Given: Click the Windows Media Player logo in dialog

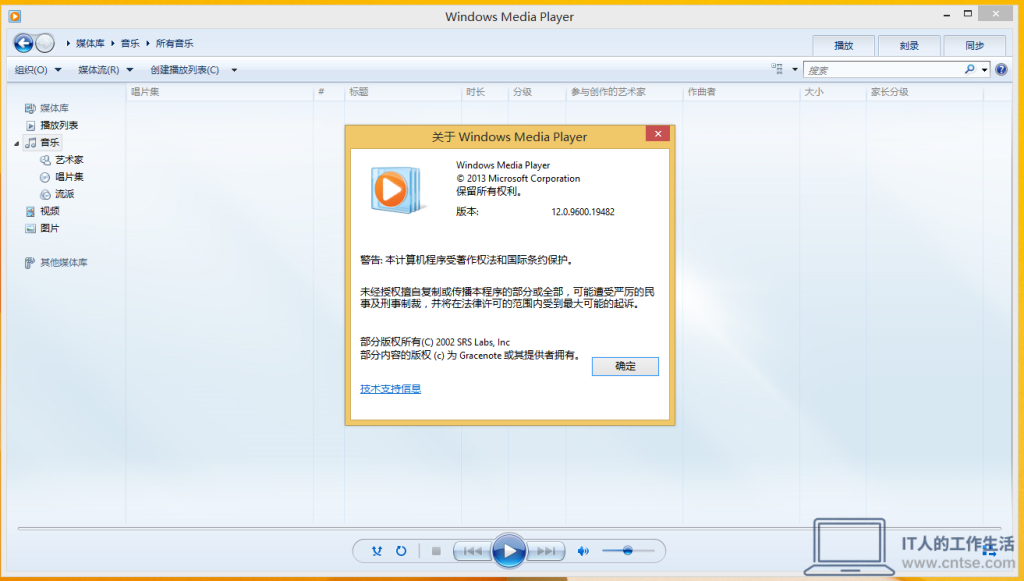Looking at the screenshot, I should click(x=398, y=190).
